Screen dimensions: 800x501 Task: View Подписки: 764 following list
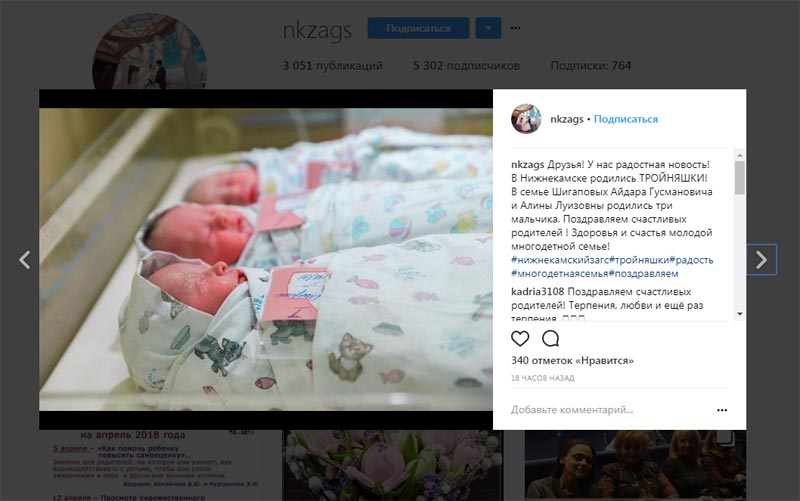point(591,66)
